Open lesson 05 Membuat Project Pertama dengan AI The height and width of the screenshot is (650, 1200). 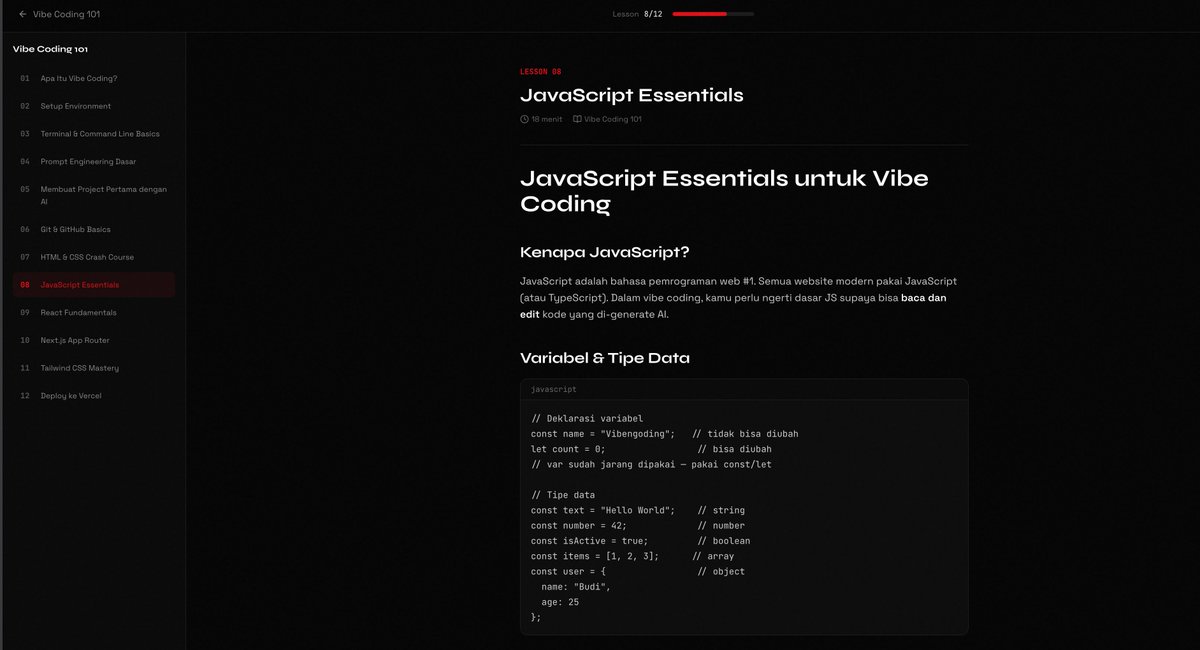94,195
